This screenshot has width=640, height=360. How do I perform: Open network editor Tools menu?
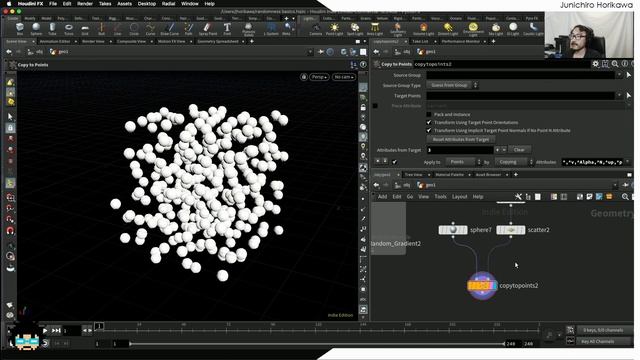pyautogui.click(x=440, y=197)
